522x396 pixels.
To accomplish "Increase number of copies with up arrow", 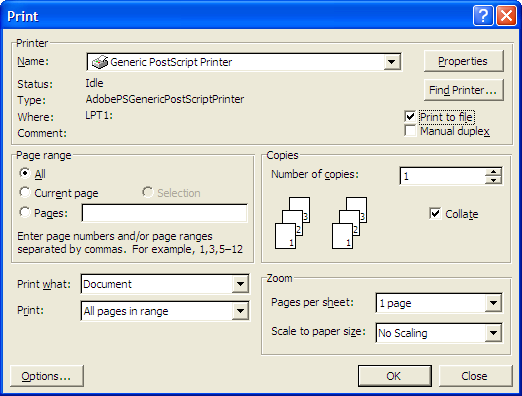I will pyautogui.click(x=493, y=172).
